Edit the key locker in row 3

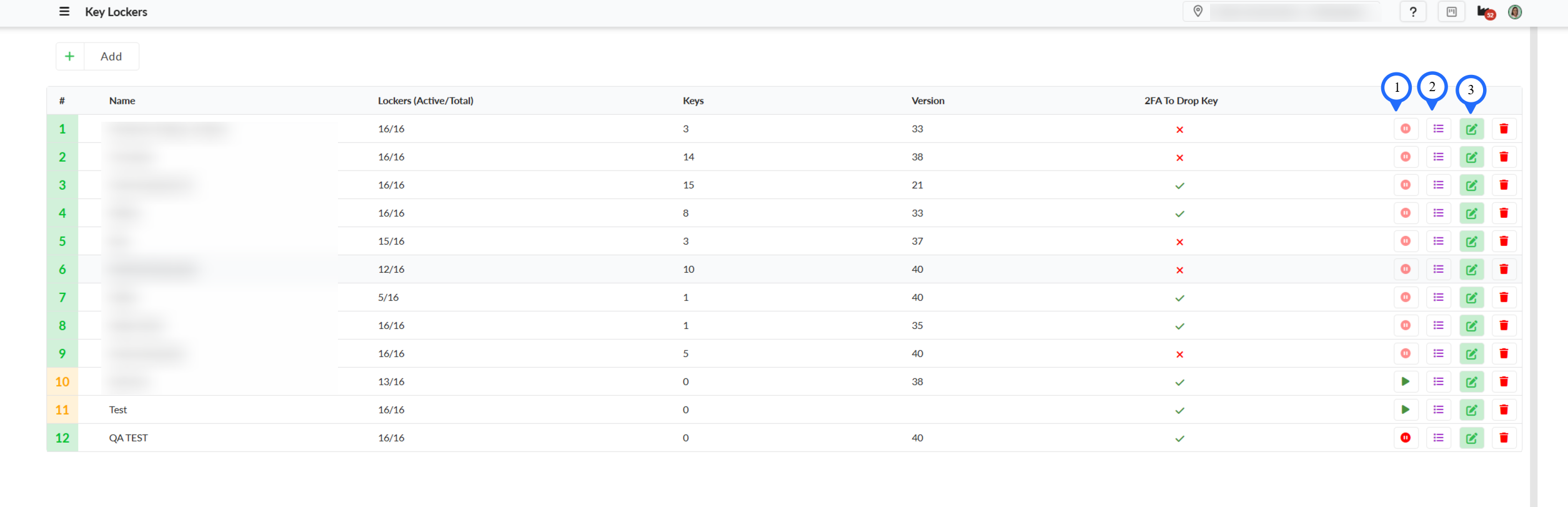pos(1472,185)
